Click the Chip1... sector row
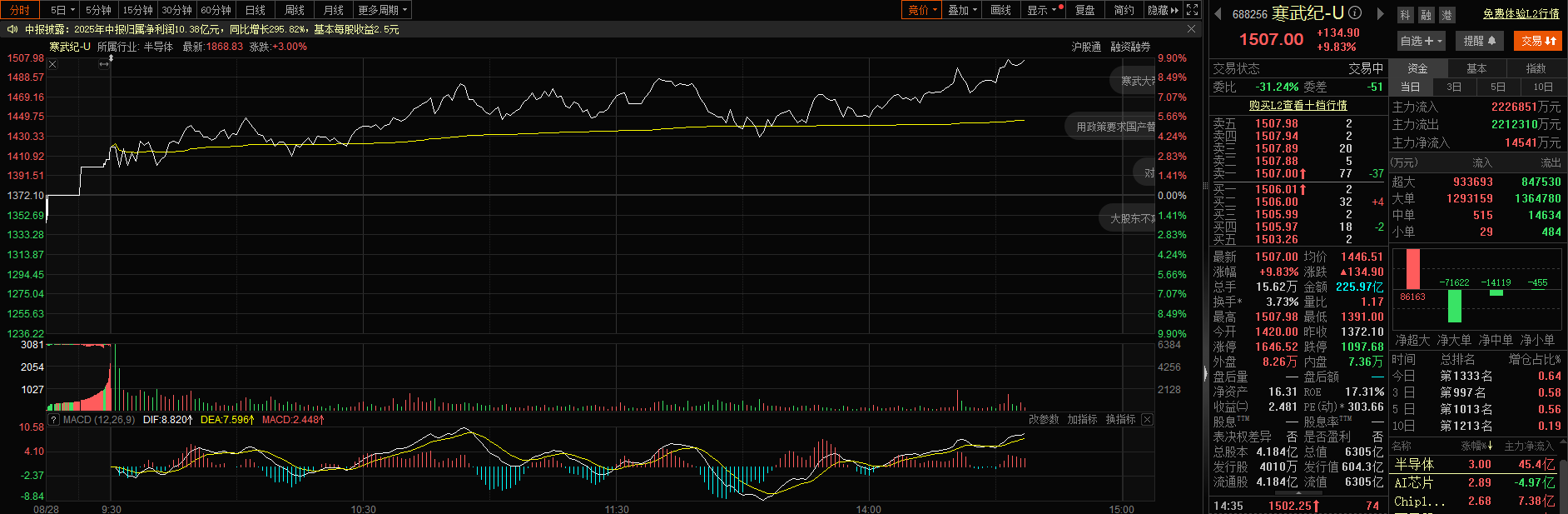The height and width of the screenshot is (514, 1568). [1476, 502]
